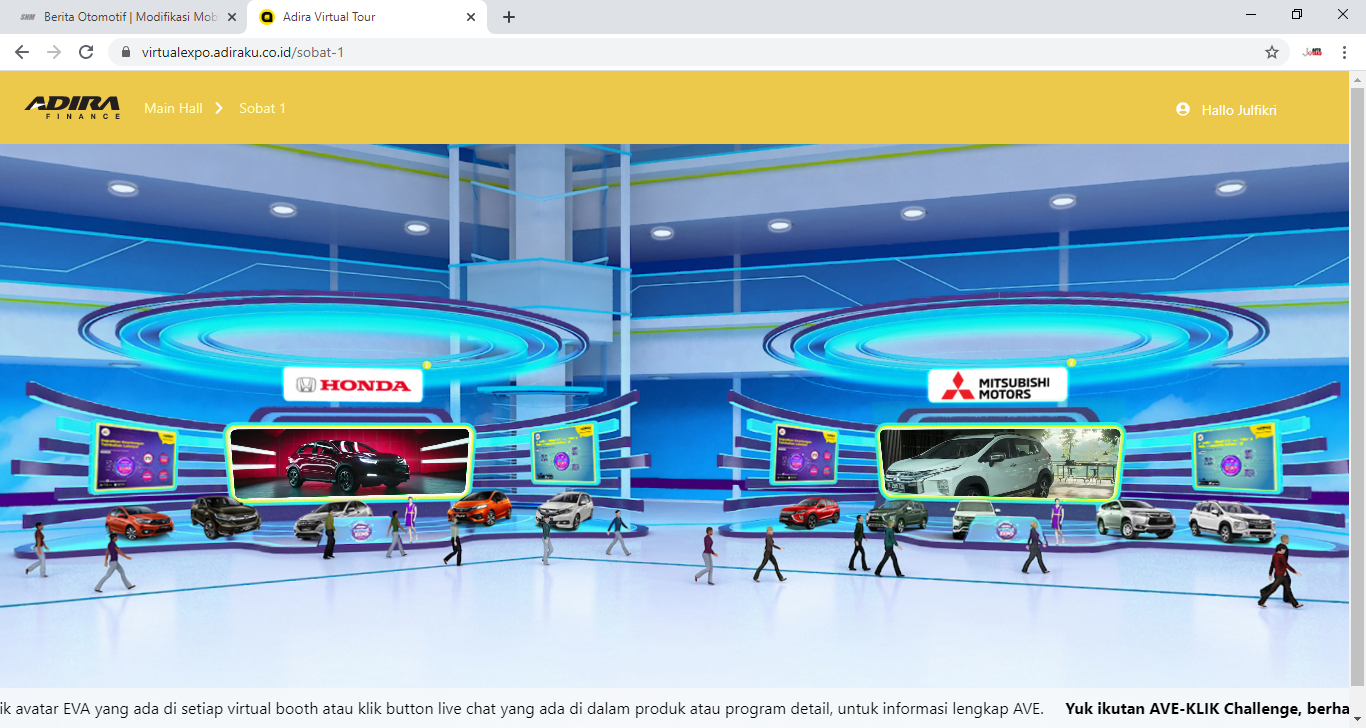Screen dimensions: 1366x728
Task: Go back using the browser back arrow
Action: point(22,52)
